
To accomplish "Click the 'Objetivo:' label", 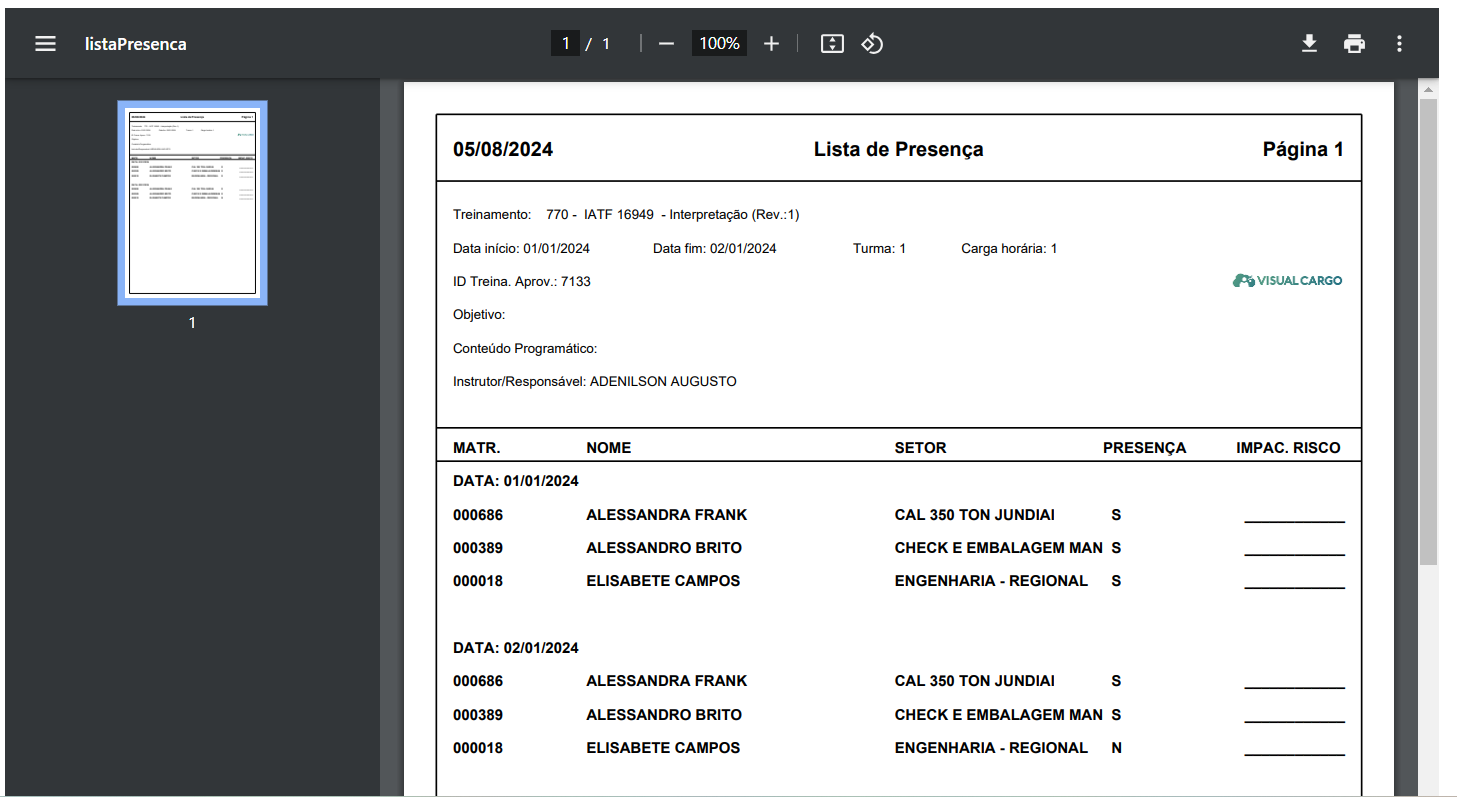I will click(479, 315).
